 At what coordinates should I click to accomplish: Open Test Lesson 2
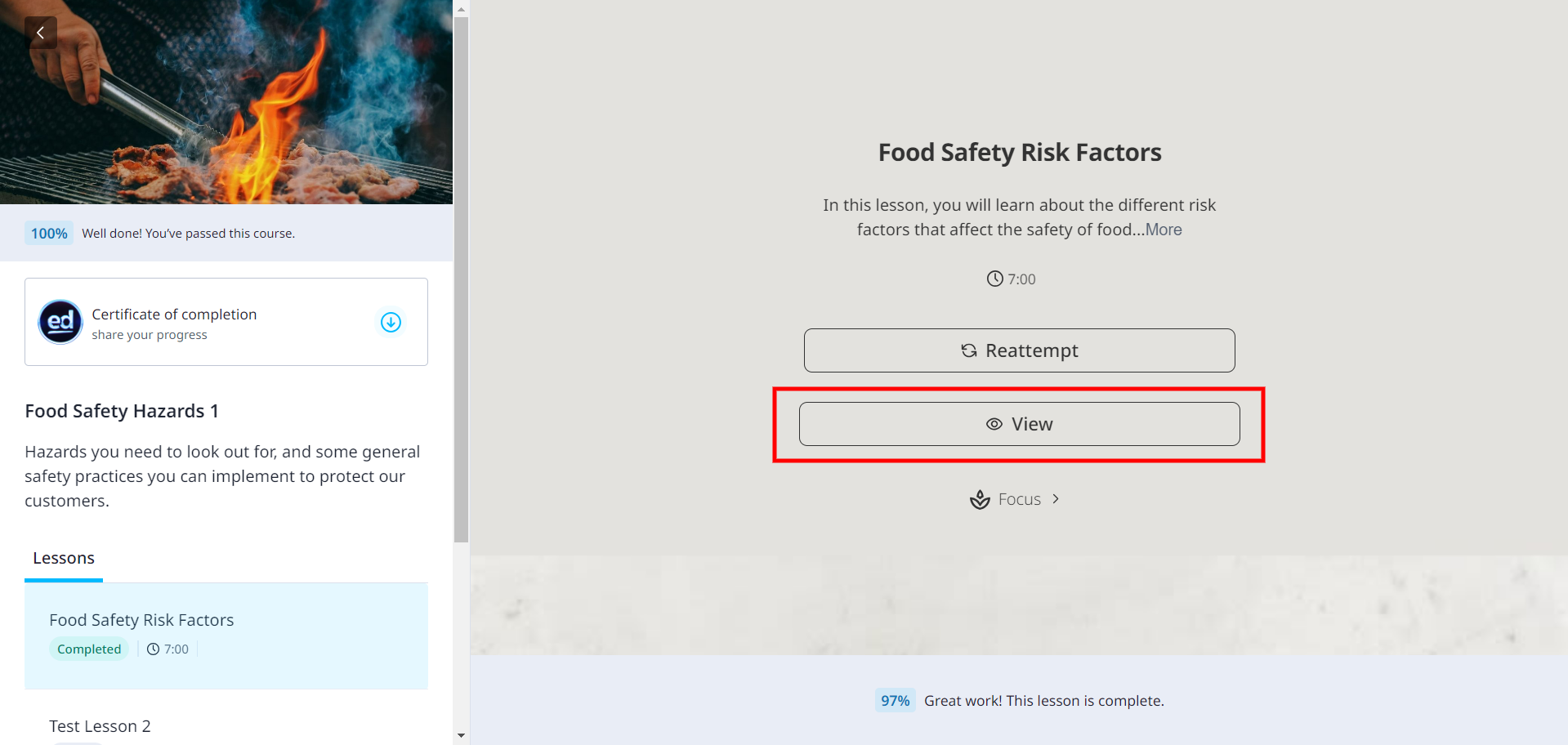point(100,726)
